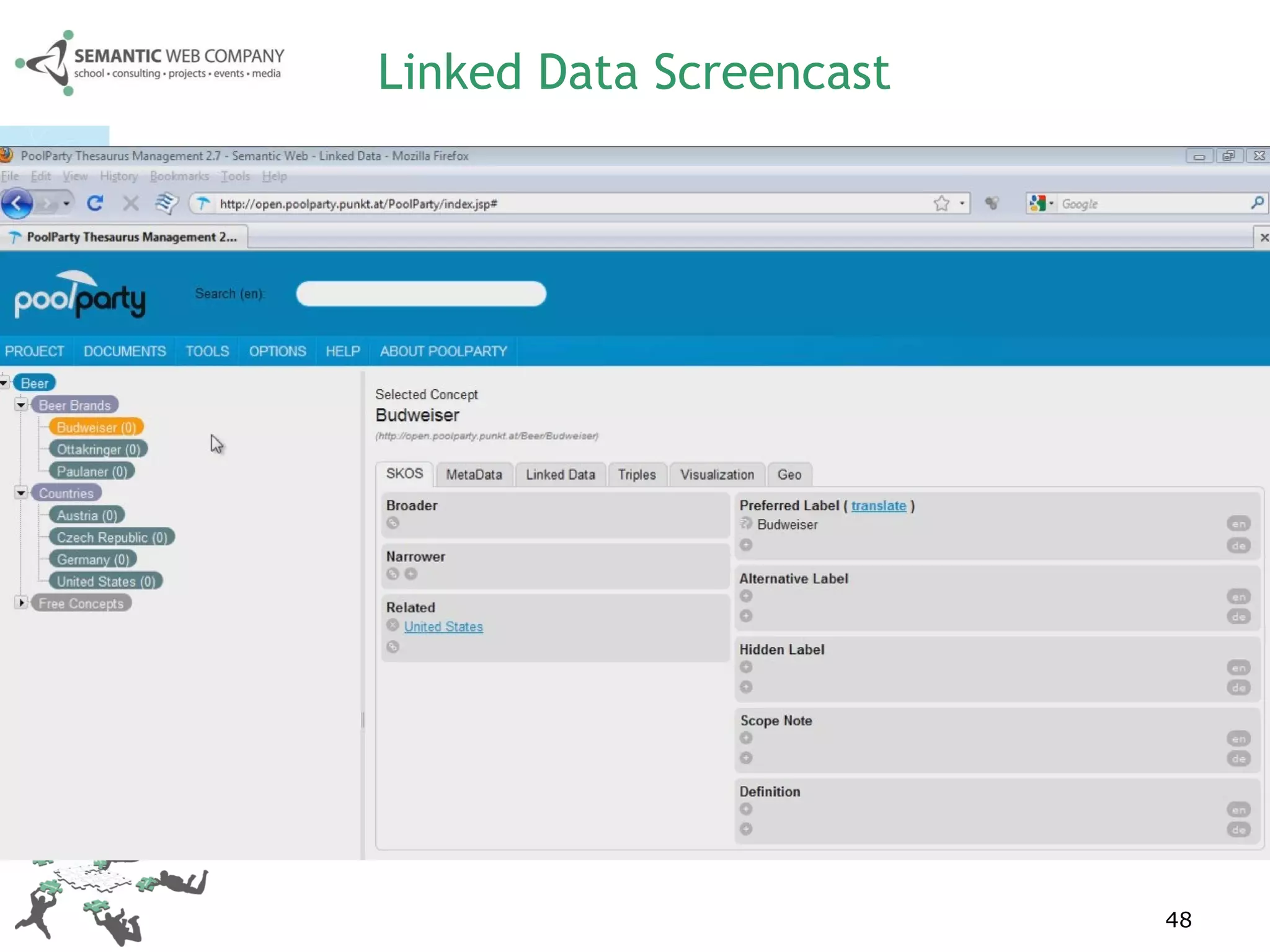Click the browser reload icon
This screenshot has height=952, width=1270.
pos(95,203)
